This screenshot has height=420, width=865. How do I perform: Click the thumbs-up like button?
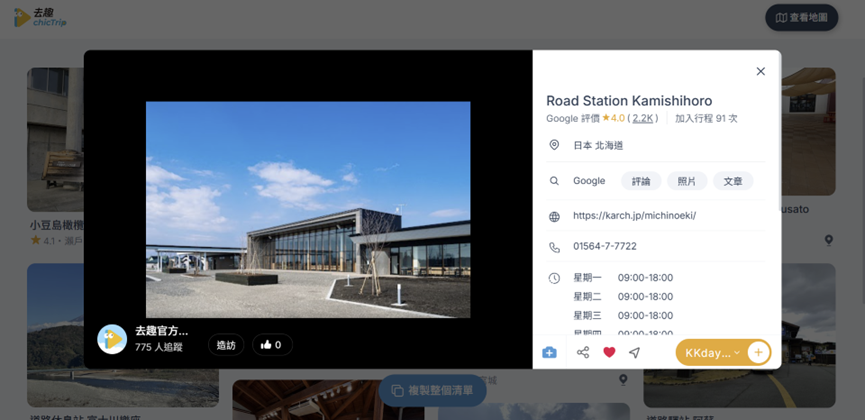[273, 345]
